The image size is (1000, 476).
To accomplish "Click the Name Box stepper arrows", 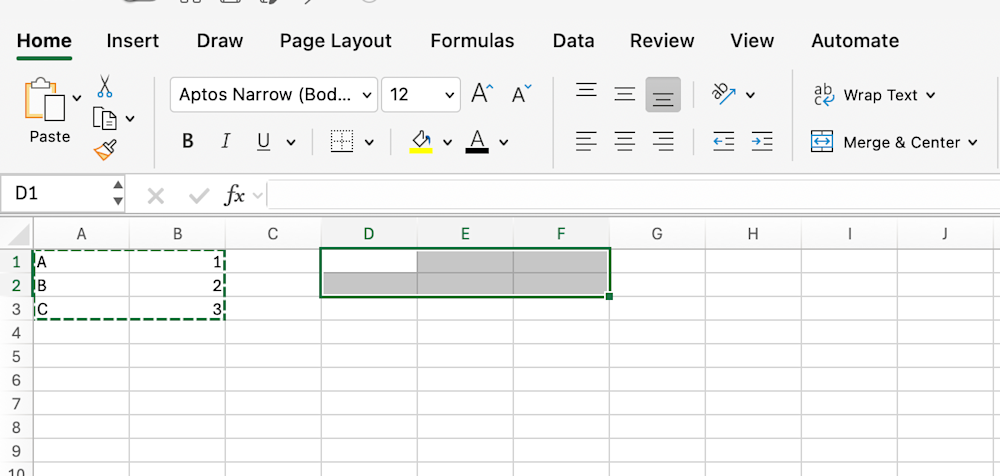I will 117,193.
